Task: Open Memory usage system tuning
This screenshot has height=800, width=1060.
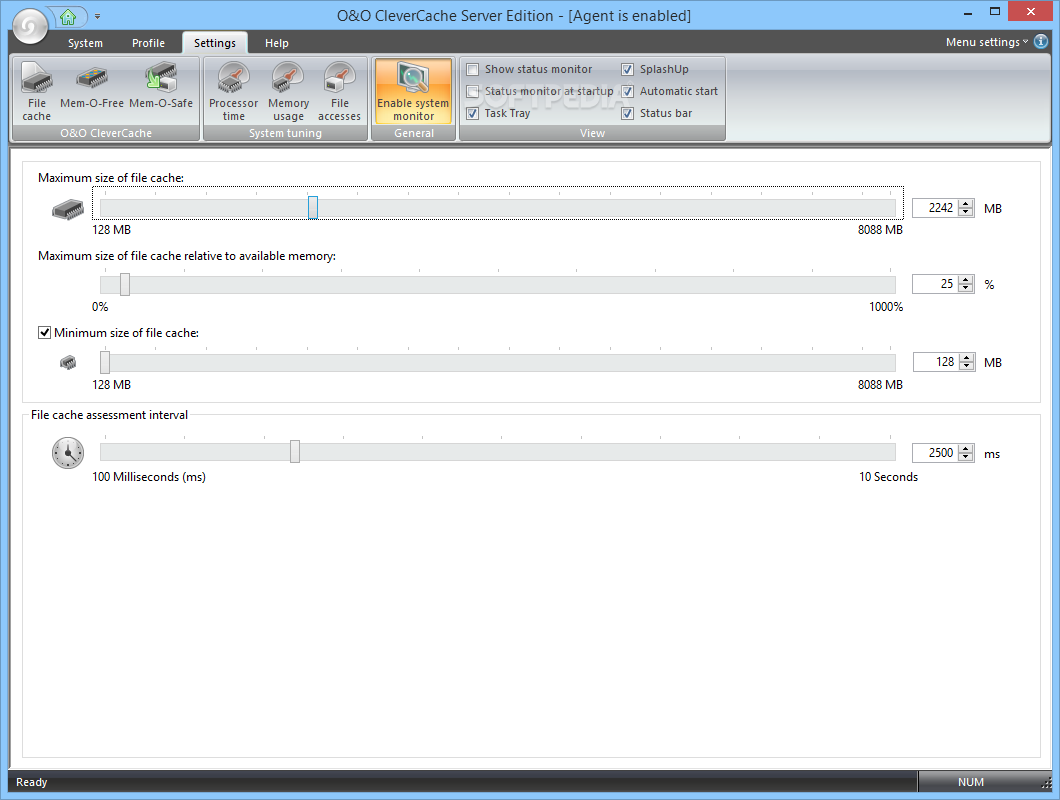Action: click(289, 91)
